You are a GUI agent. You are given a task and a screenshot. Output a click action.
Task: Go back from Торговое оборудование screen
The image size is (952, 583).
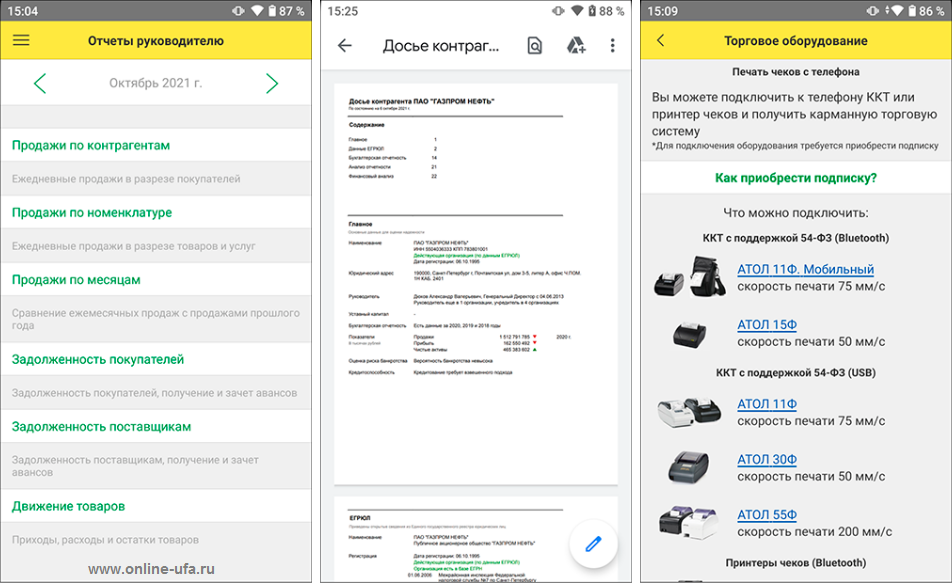[x=660, y=41]
